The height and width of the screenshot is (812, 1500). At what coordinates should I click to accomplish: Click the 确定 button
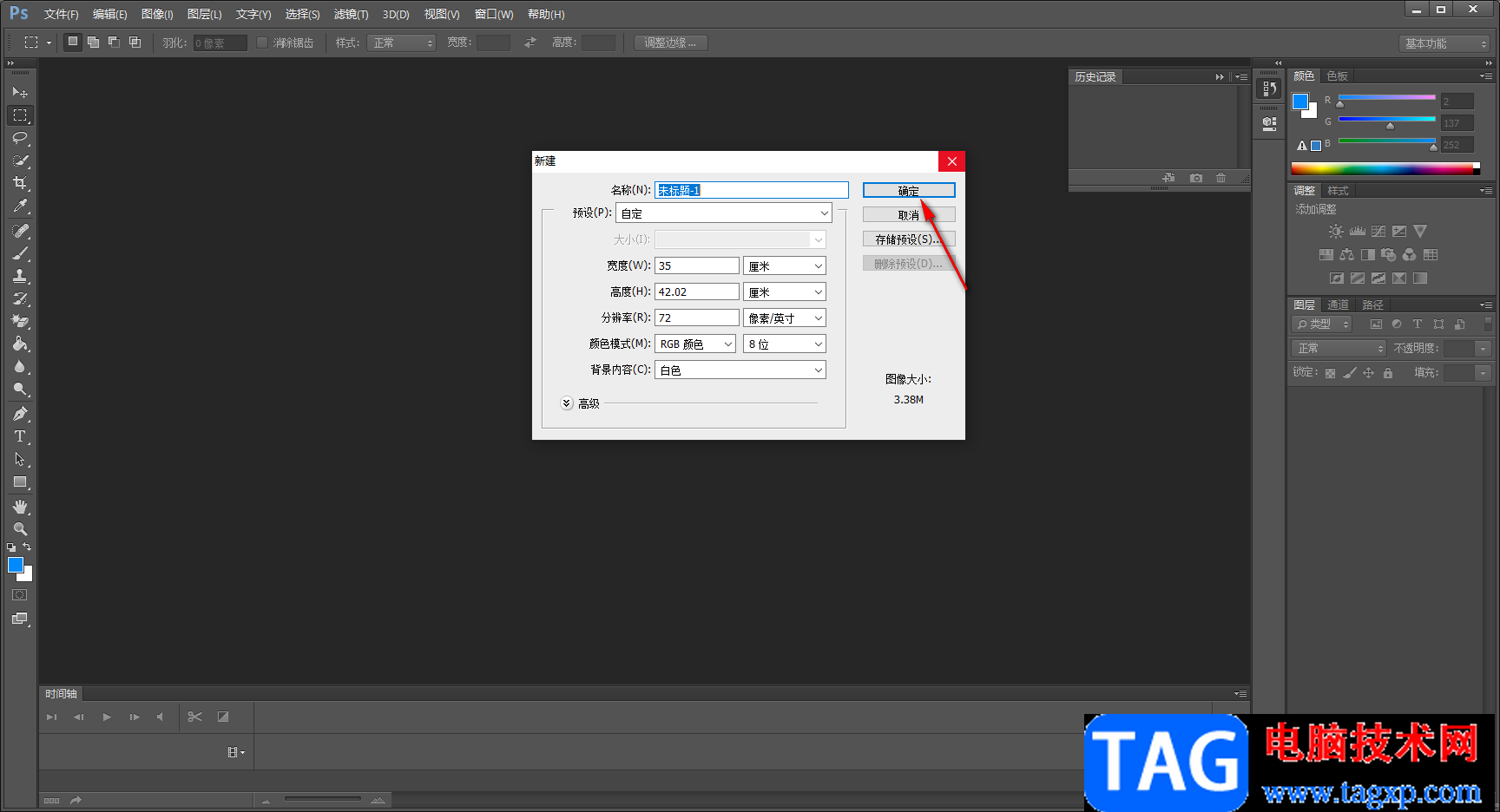(909, 190)
